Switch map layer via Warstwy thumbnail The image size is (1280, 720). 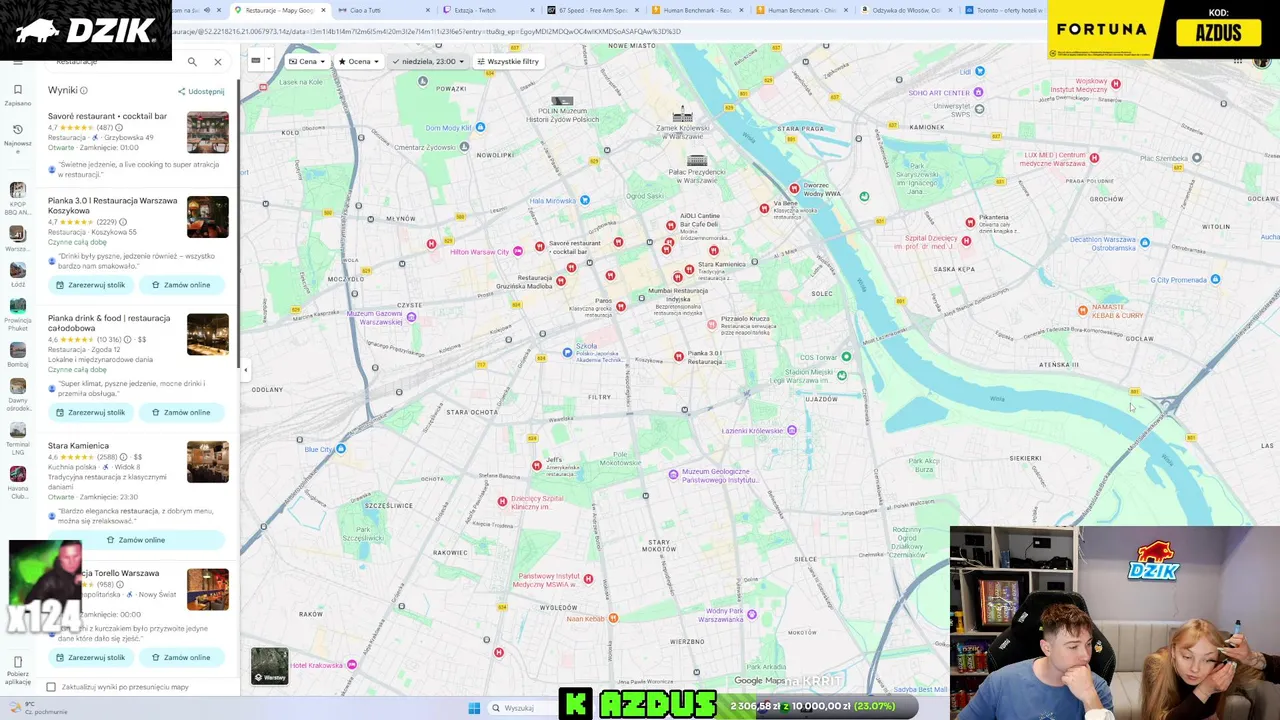click(269, 667)
